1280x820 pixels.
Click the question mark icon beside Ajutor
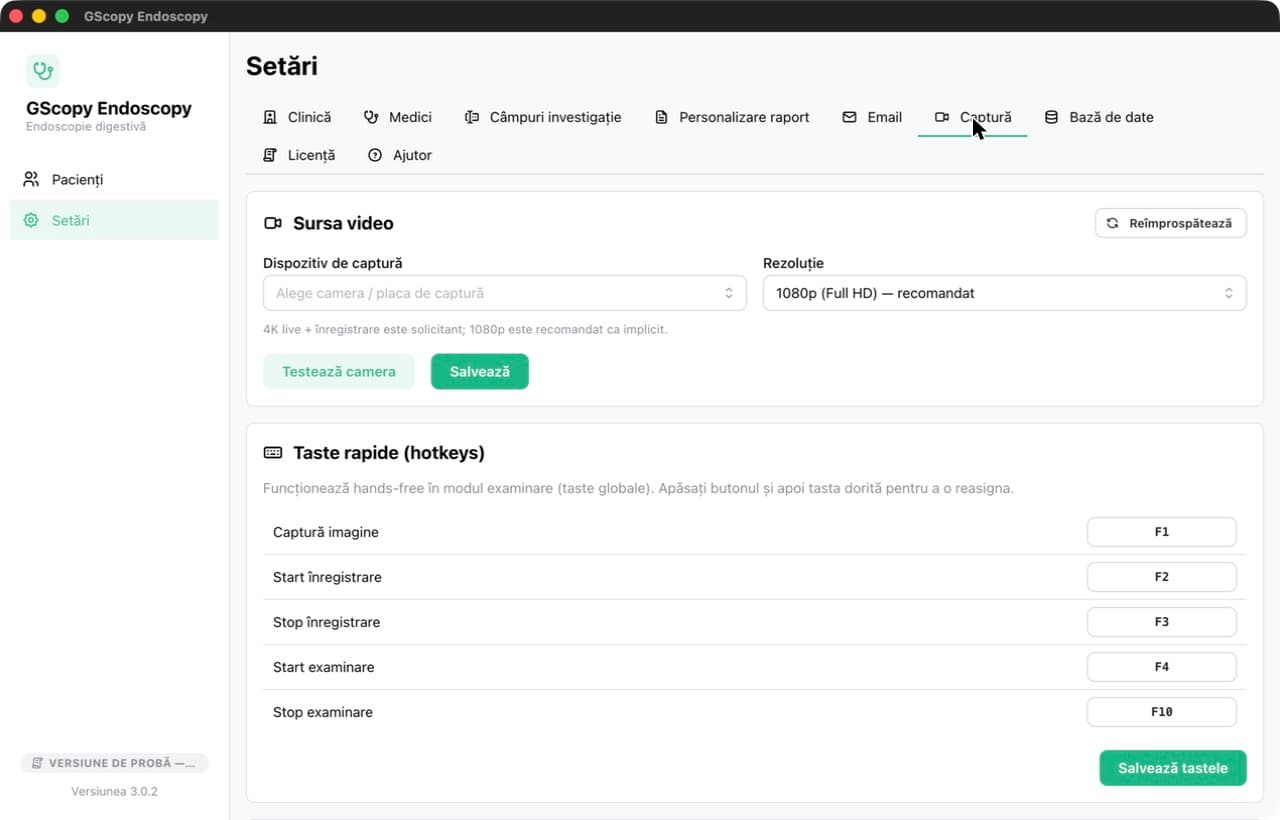[x=375, y=155]
